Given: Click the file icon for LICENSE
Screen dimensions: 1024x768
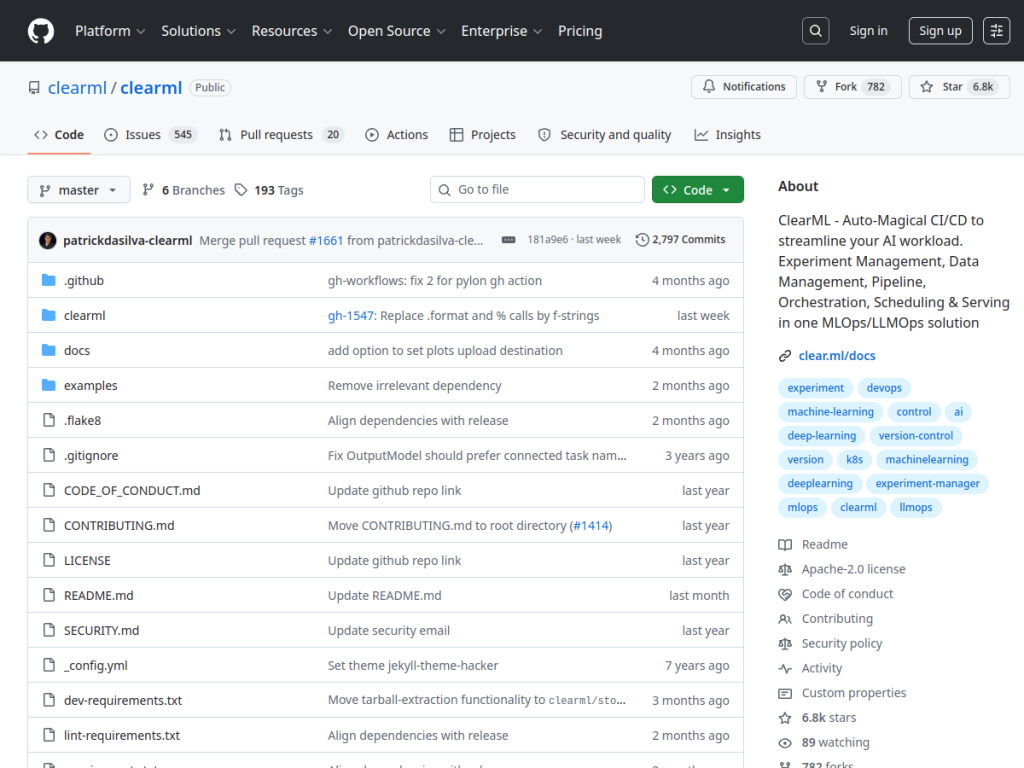Looking at the screenshot, I should point(48,560).
